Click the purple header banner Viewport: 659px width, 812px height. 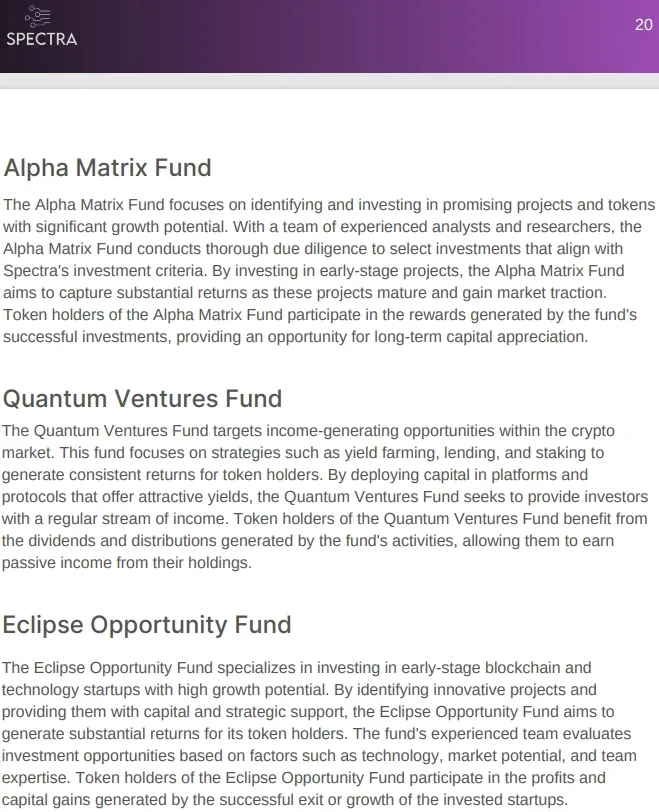pyautogui.click(x=329, y=36)
